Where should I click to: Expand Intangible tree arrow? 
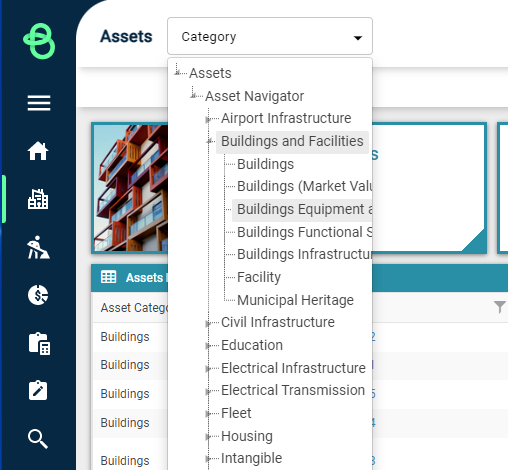(208, 459)
